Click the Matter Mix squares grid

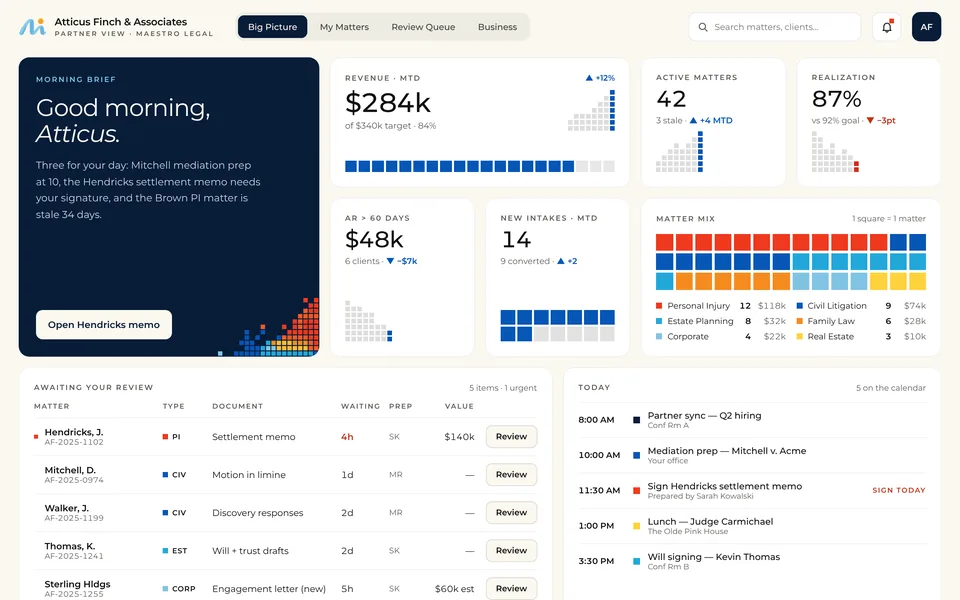[790, 261]
